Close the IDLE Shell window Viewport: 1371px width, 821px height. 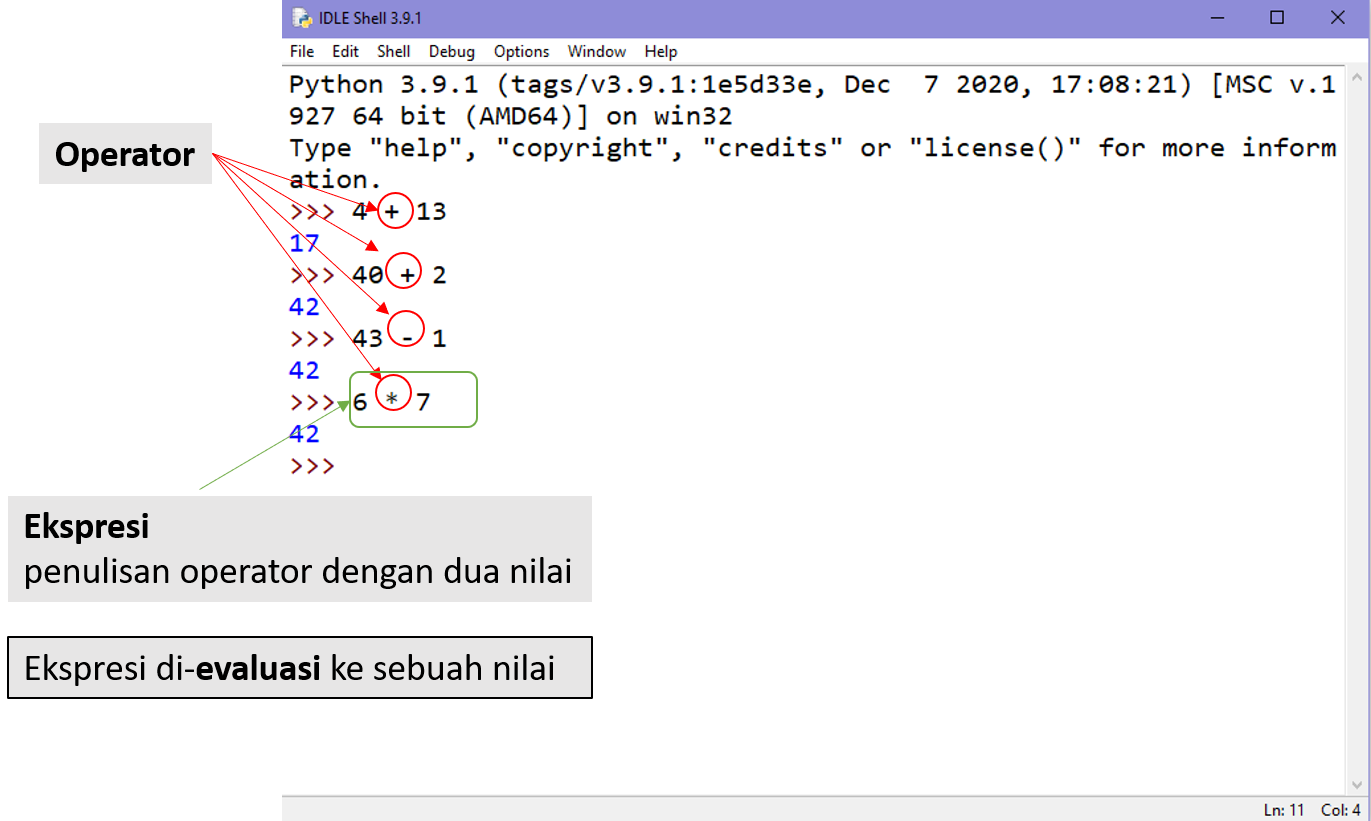(x=1338, y=18)
